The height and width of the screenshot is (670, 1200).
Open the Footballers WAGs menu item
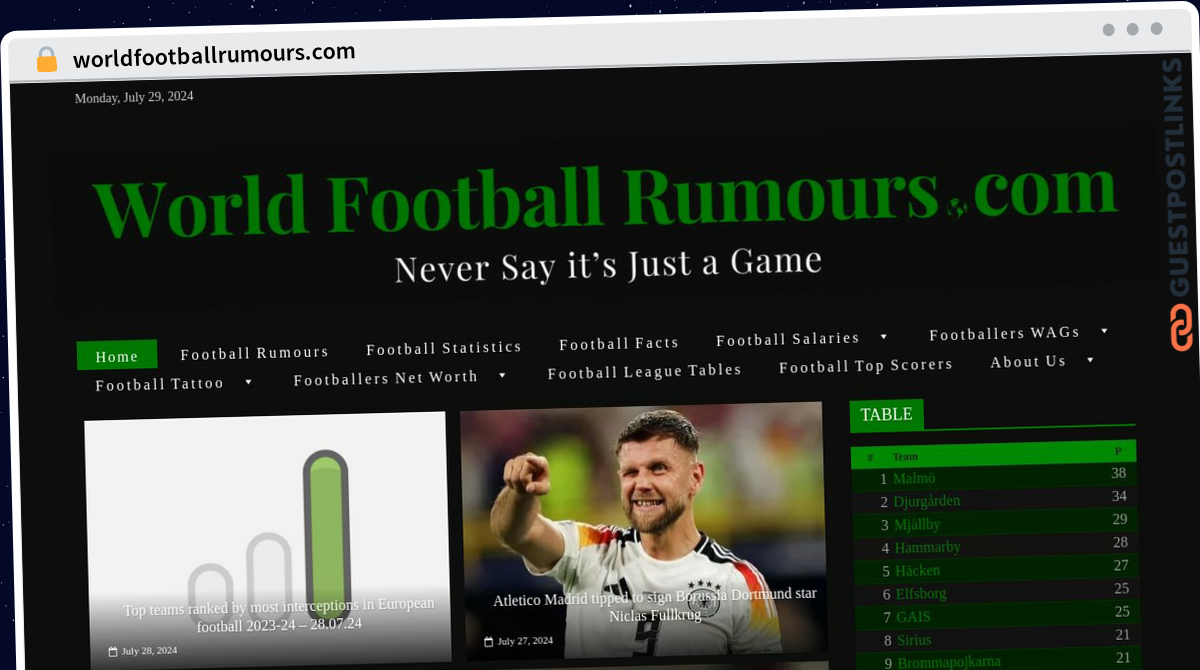(1005, 333)
